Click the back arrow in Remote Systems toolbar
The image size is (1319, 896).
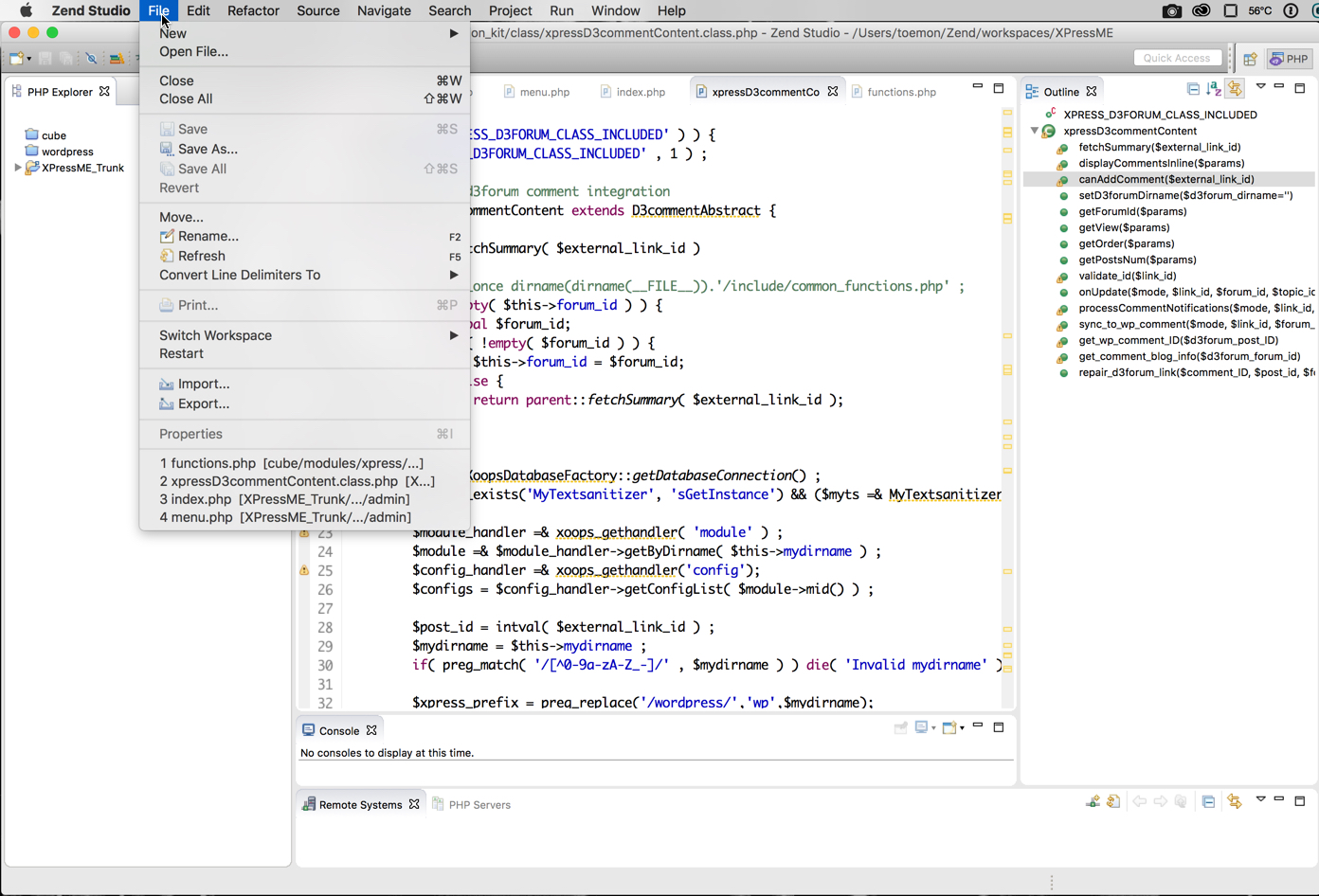coord(1139,801)
